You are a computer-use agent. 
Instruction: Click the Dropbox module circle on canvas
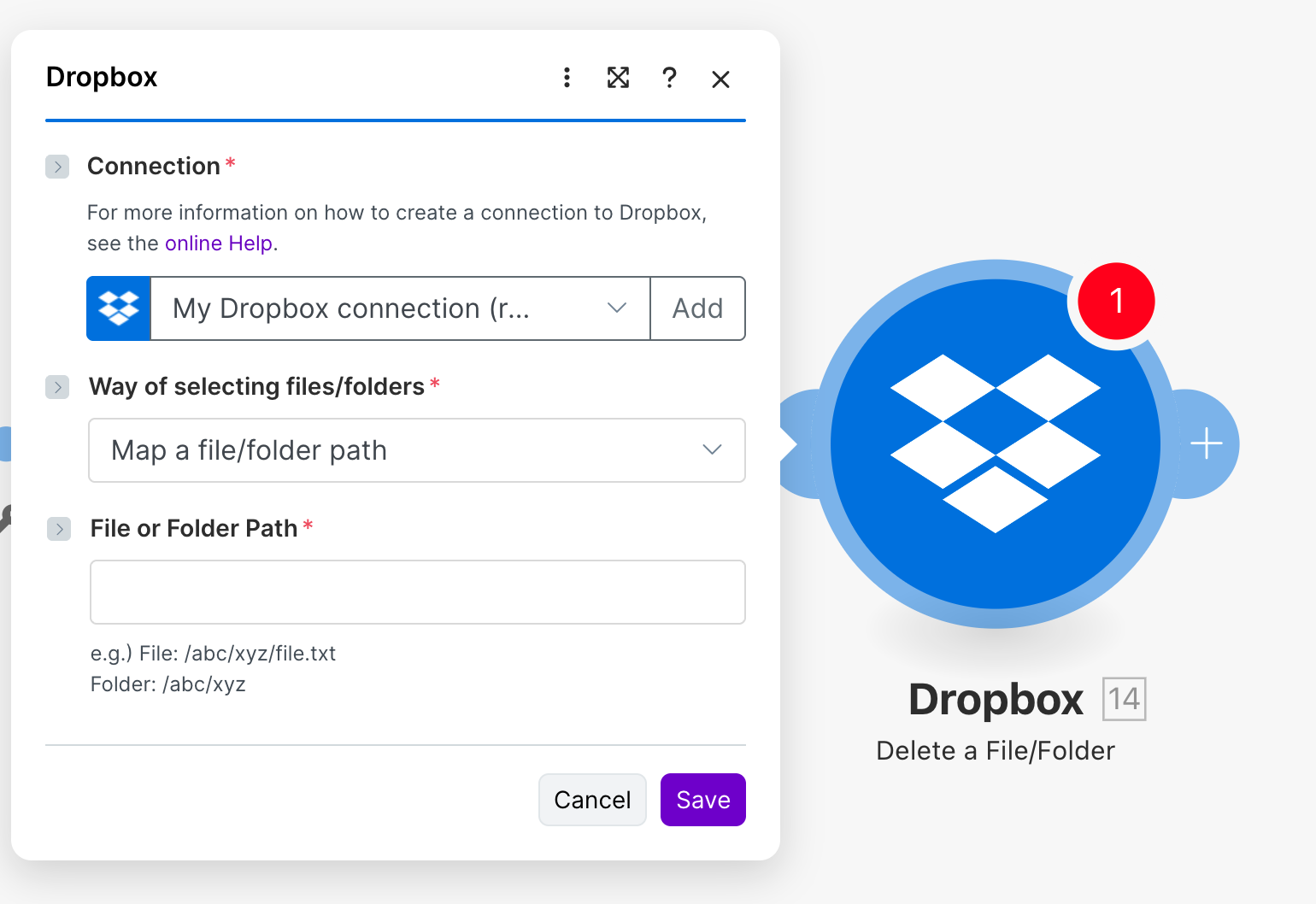(x=996, y=443)
